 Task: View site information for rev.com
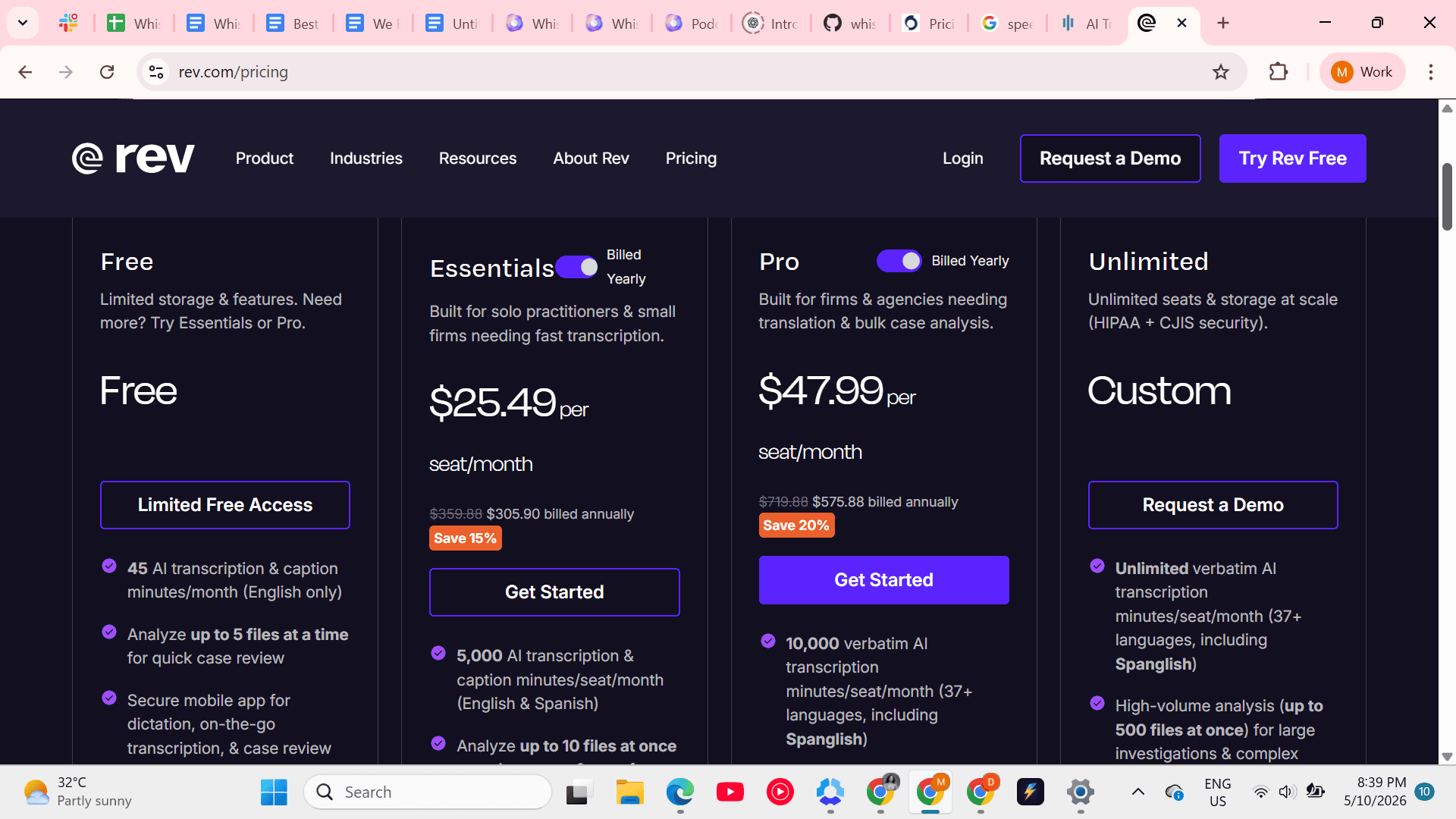click(156, 72)
